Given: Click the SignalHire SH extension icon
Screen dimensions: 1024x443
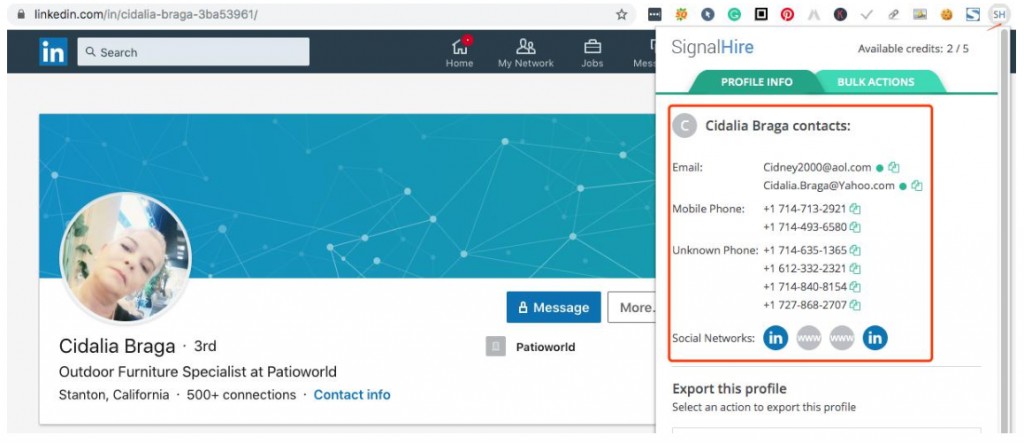Looking at the screenshot, I should point(999,14).
